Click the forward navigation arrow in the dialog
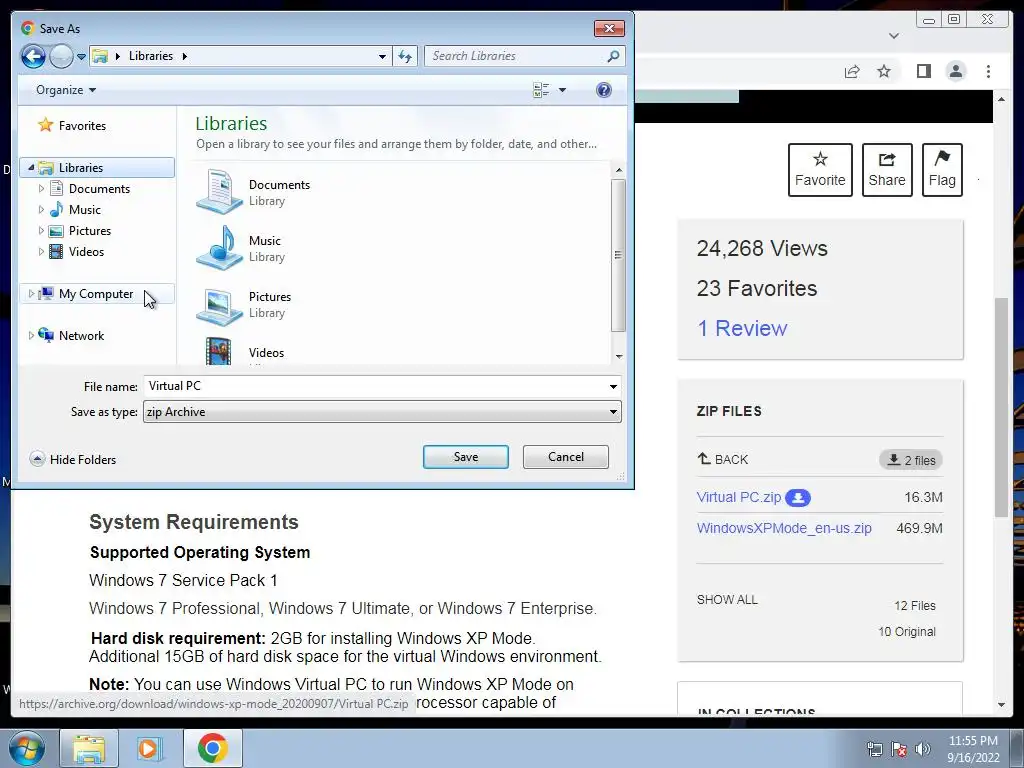1024x768 pixels. click(61, 56)
